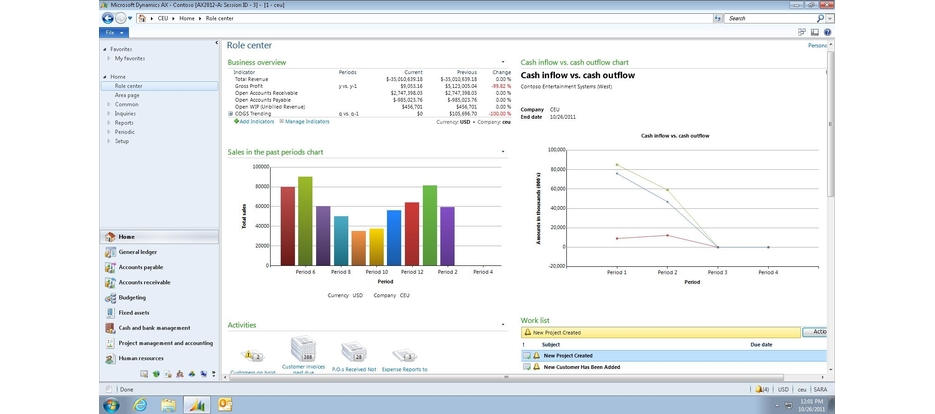Expand My favorites node

pyautogui.click(x=109, y=58)
